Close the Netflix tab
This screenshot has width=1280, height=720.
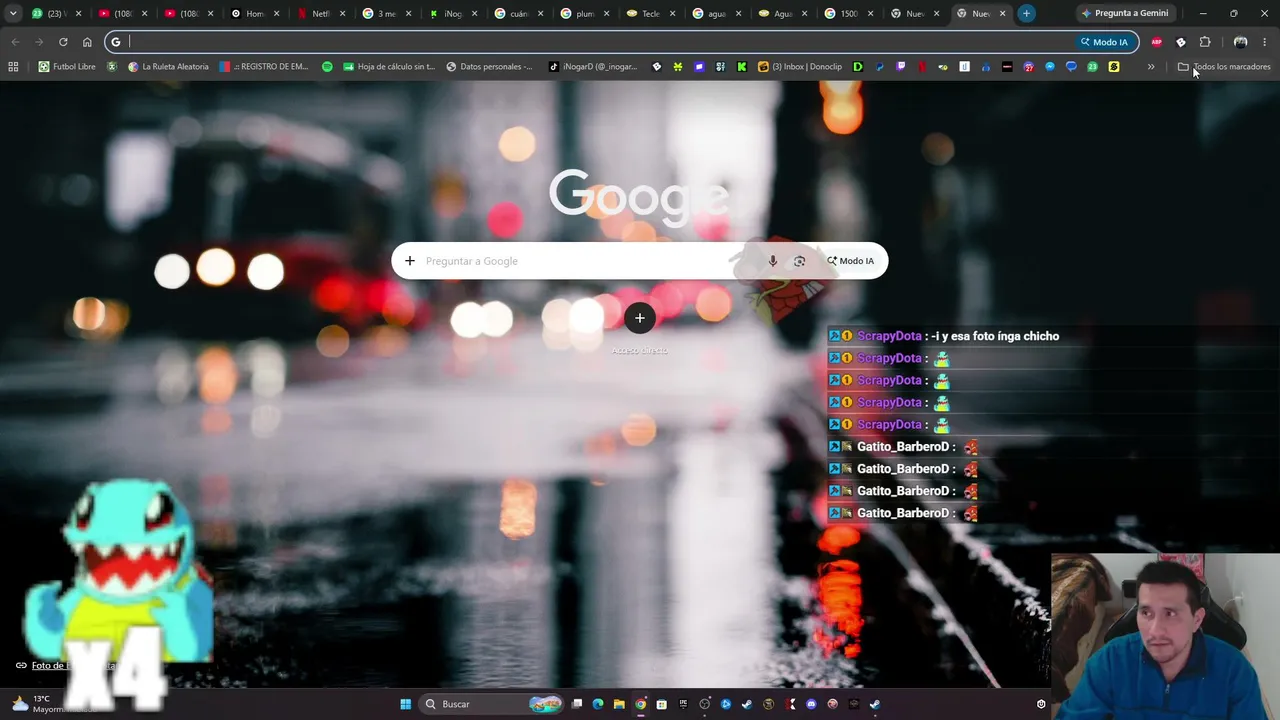pos(342,13)
